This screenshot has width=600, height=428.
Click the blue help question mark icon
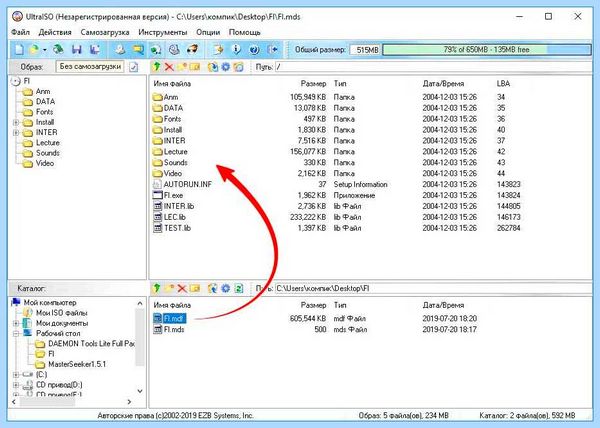pyautogui.click(x=254, y=49)
